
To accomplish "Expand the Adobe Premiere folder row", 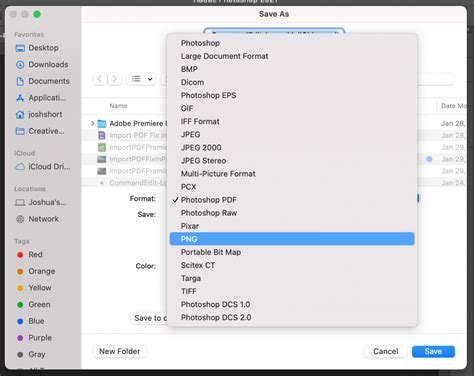I will [x=92, y=124].
